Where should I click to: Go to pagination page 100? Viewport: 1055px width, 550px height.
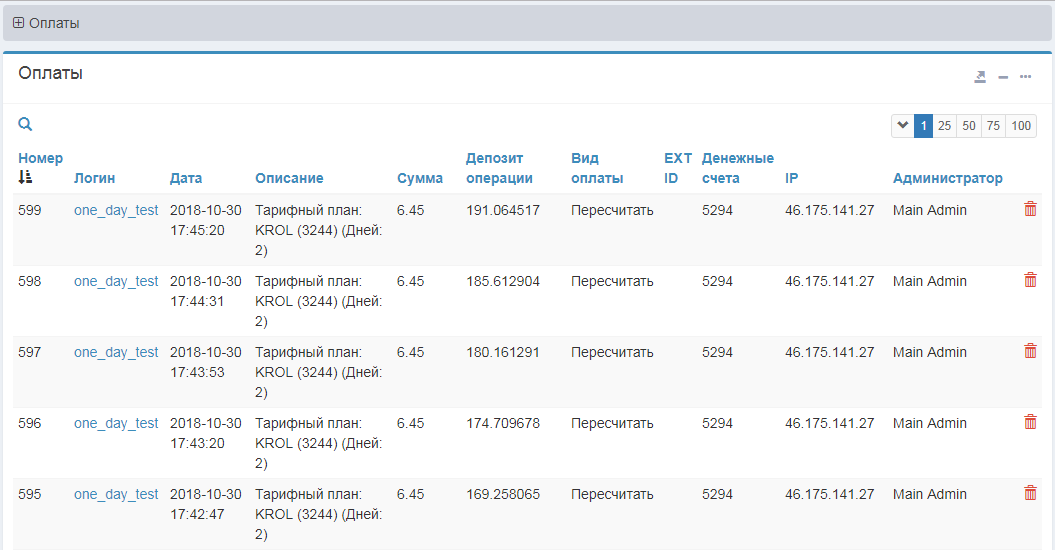1020,126
